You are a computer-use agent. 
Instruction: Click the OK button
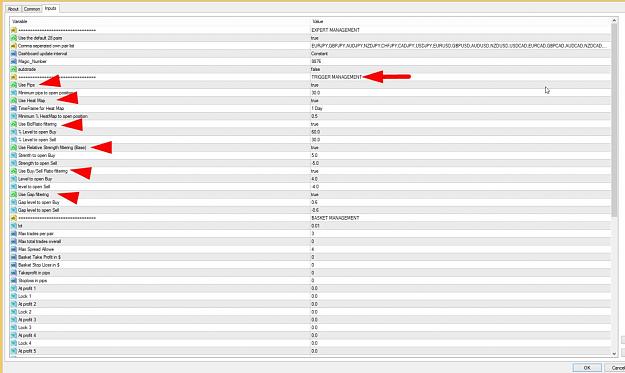tap(587, 367)
